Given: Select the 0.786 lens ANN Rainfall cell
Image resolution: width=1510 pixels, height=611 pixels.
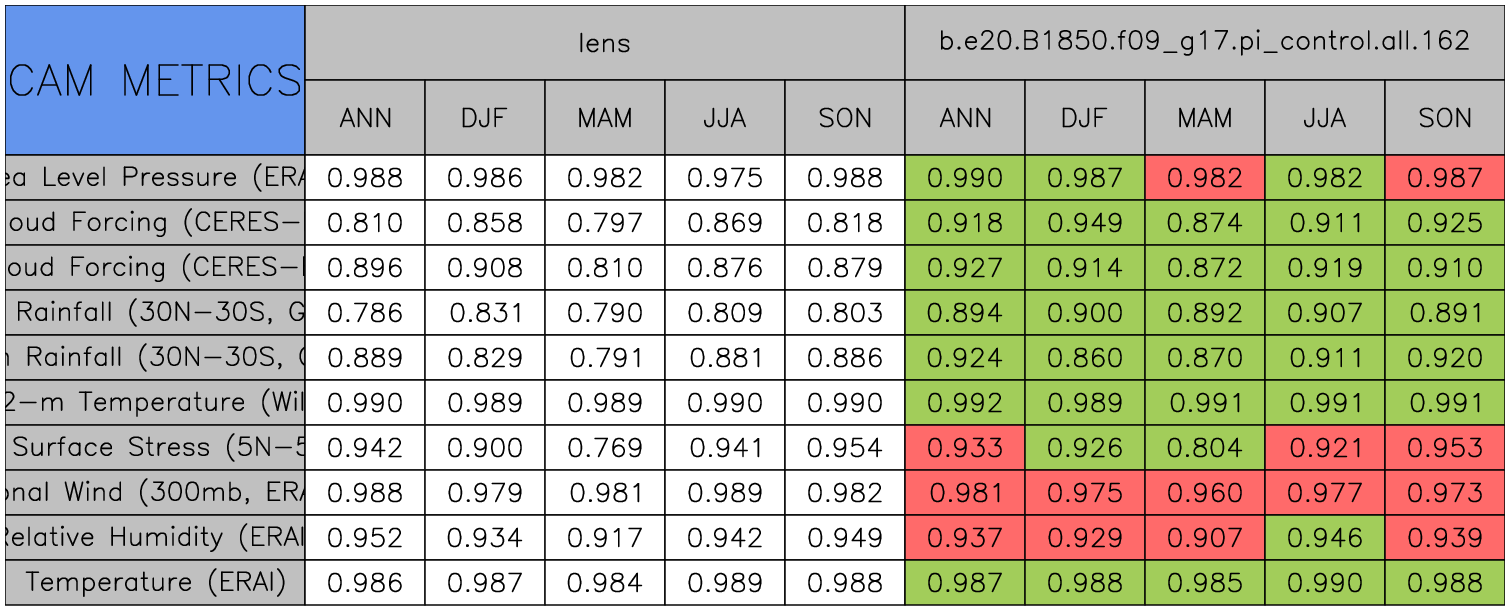Looking at the screenshot, I should pyautogui.click(x=365, y=313).
